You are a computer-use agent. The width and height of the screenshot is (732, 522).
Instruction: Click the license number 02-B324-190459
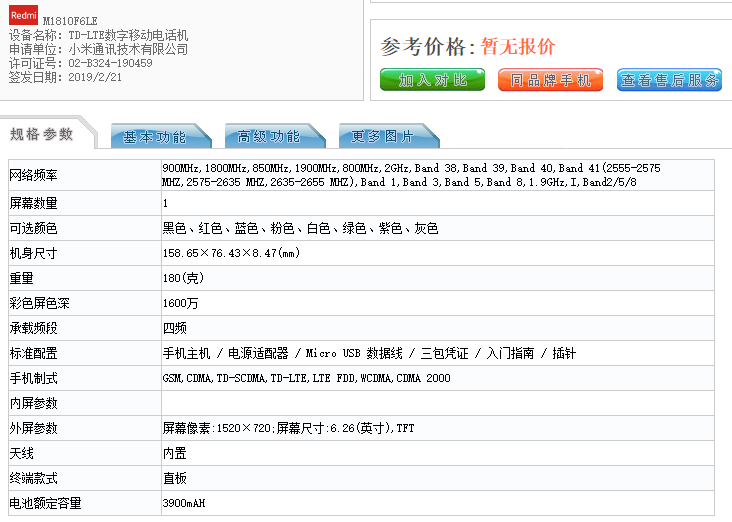(x=110, y=63)
